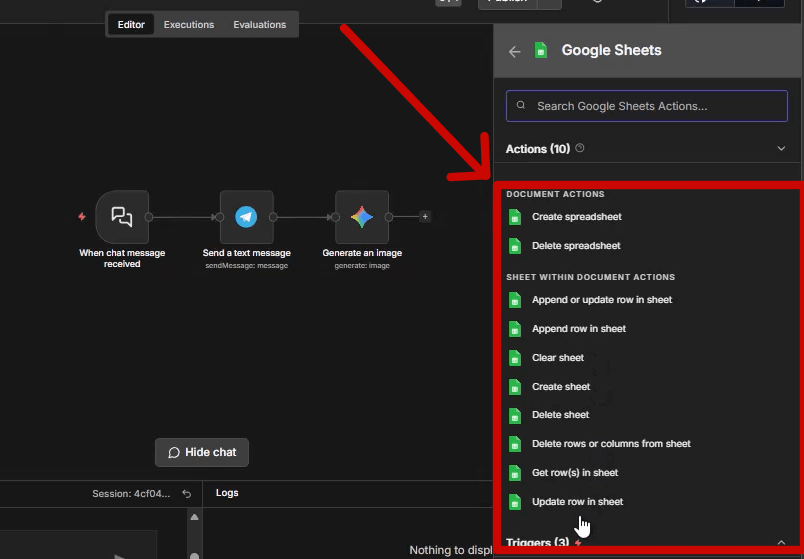Viewport: 804px width, 559px height.
Task: Collapse the Actions (10) section
Action: pos(781,149)
